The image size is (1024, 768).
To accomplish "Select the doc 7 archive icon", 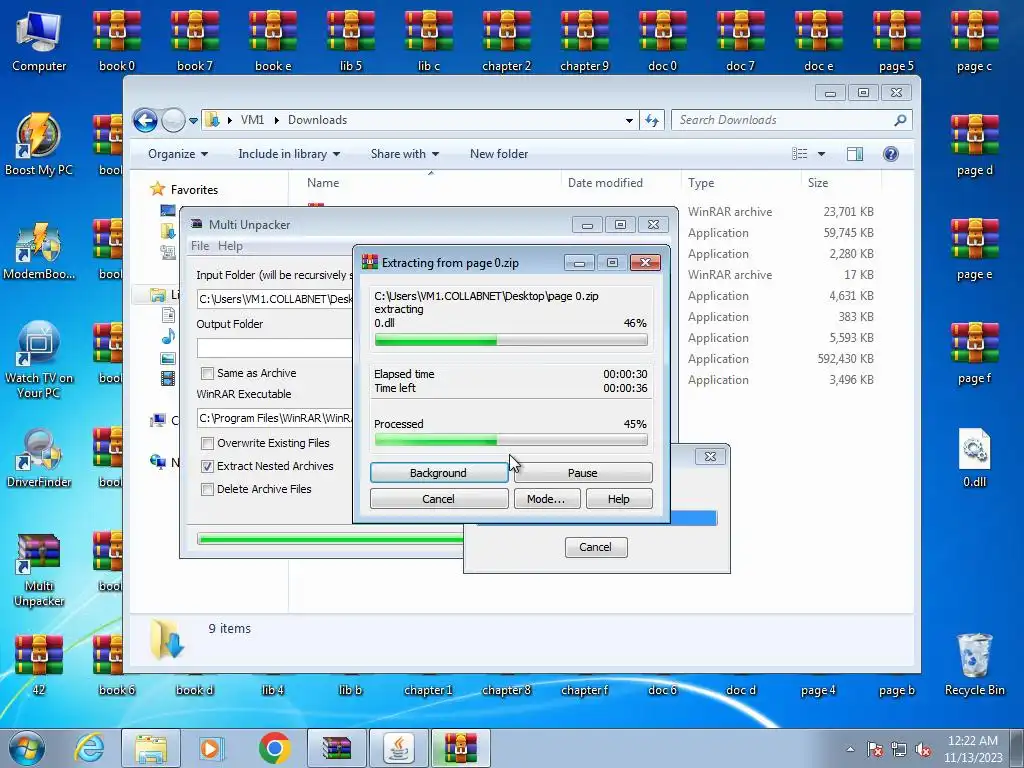I will point(740,40).
